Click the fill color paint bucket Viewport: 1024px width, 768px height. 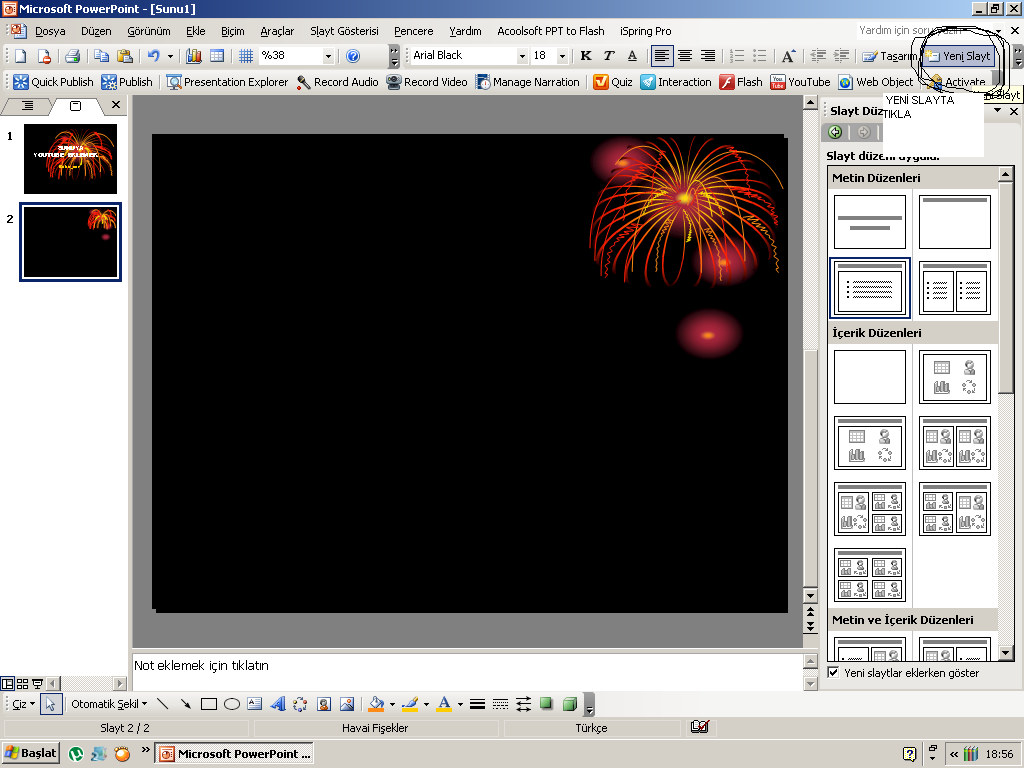[x=376, y=704]
